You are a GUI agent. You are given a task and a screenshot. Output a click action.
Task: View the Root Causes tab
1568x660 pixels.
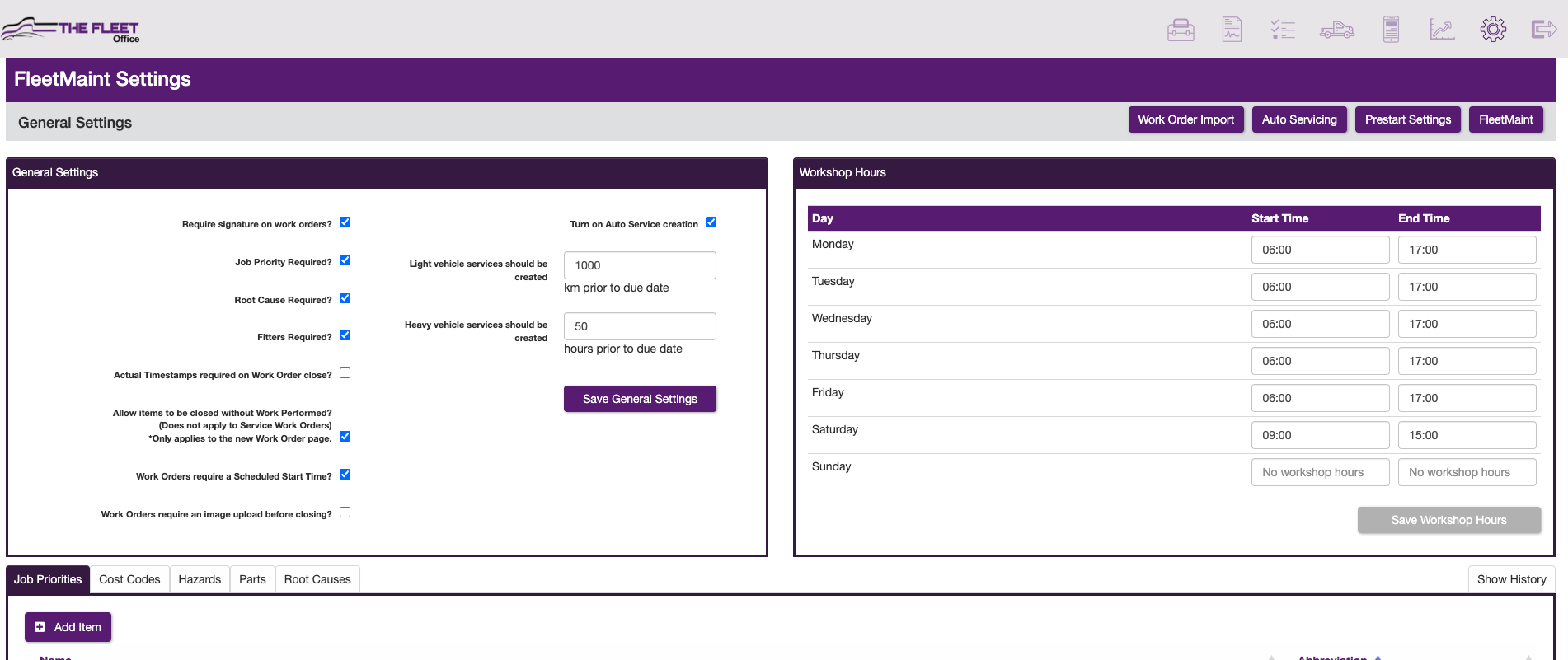pyautogui.click(x=317, y=579)
